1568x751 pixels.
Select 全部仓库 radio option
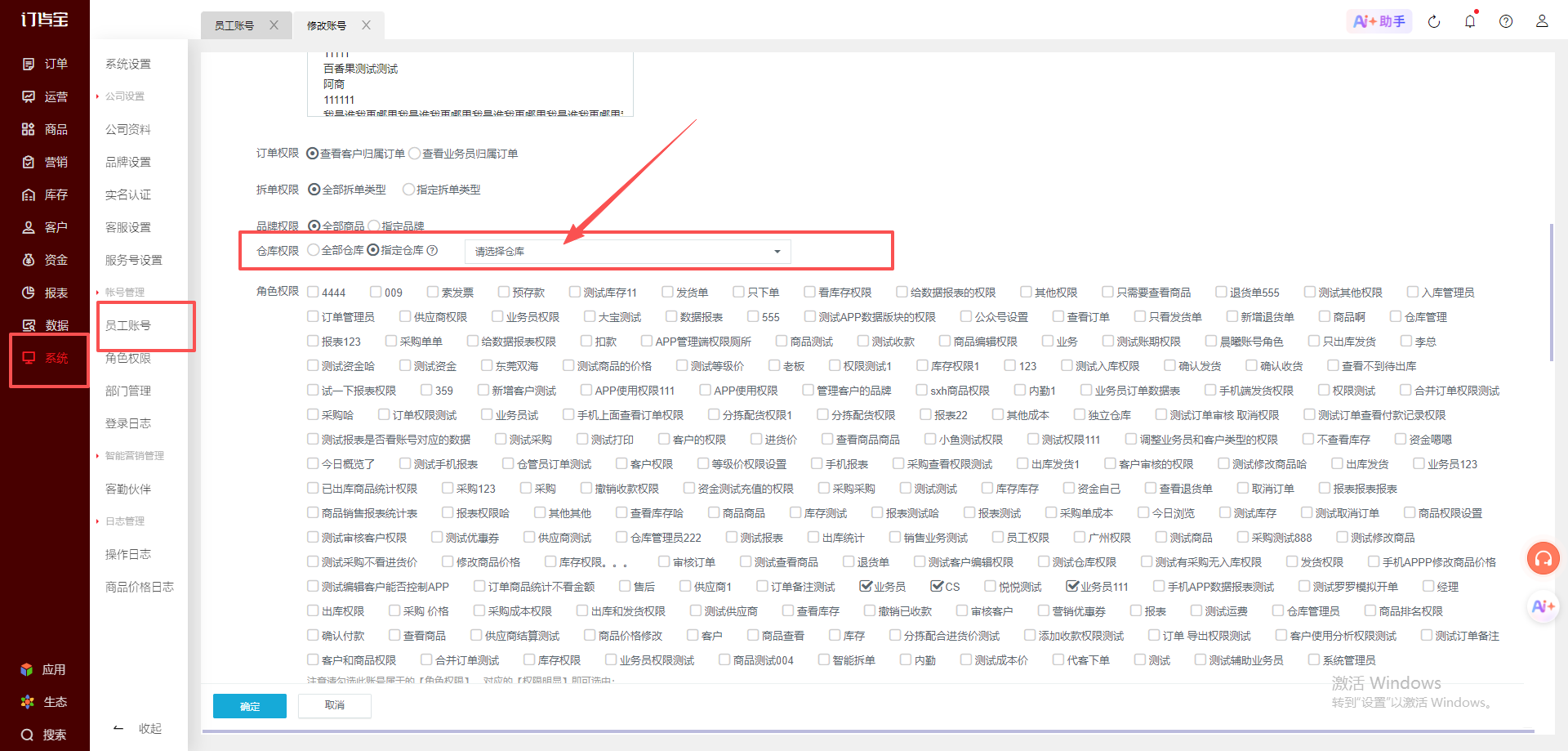pos(314,251)
